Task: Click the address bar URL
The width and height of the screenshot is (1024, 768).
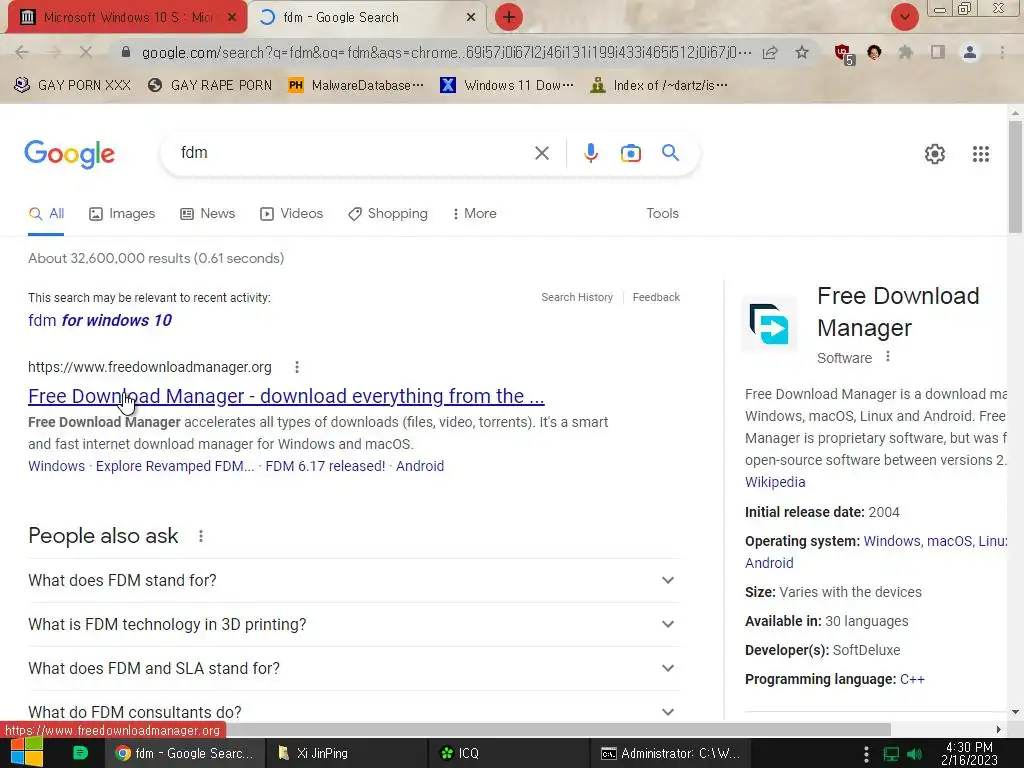Action: [446, 52]
